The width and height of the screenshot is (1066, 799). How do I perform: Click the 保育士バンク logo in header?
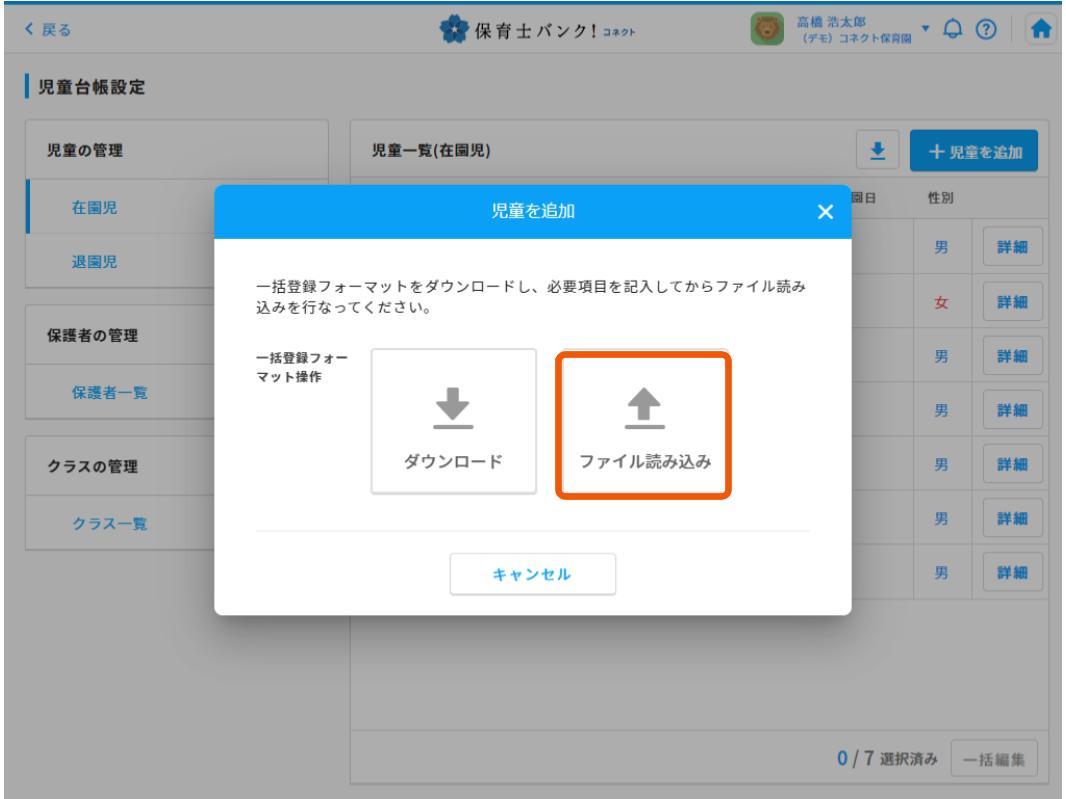pyautogui.click(x=536, y=27)
